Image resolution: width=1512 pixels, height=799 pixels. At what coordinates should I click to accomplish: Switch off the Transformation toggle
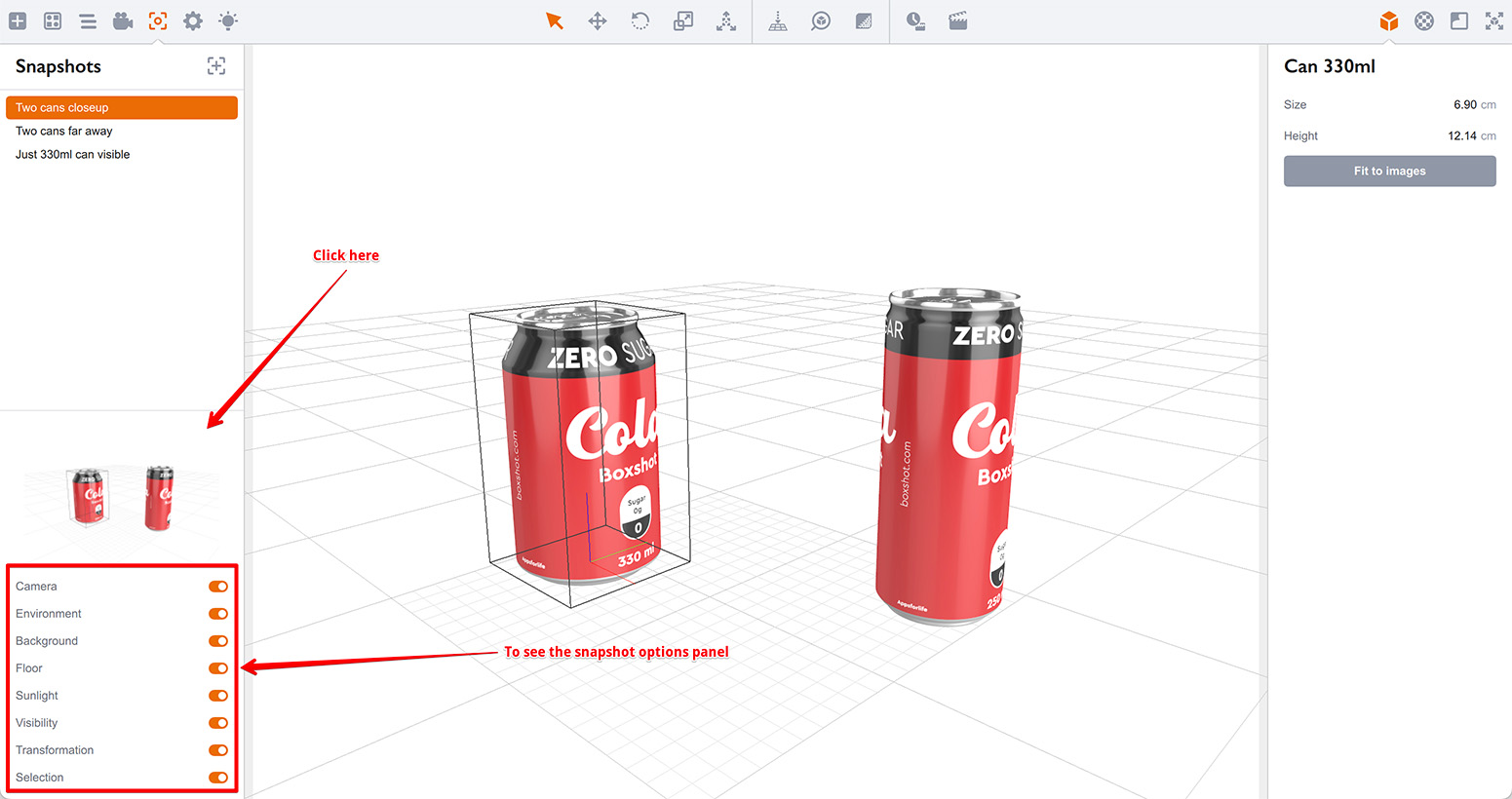point(218,750)
